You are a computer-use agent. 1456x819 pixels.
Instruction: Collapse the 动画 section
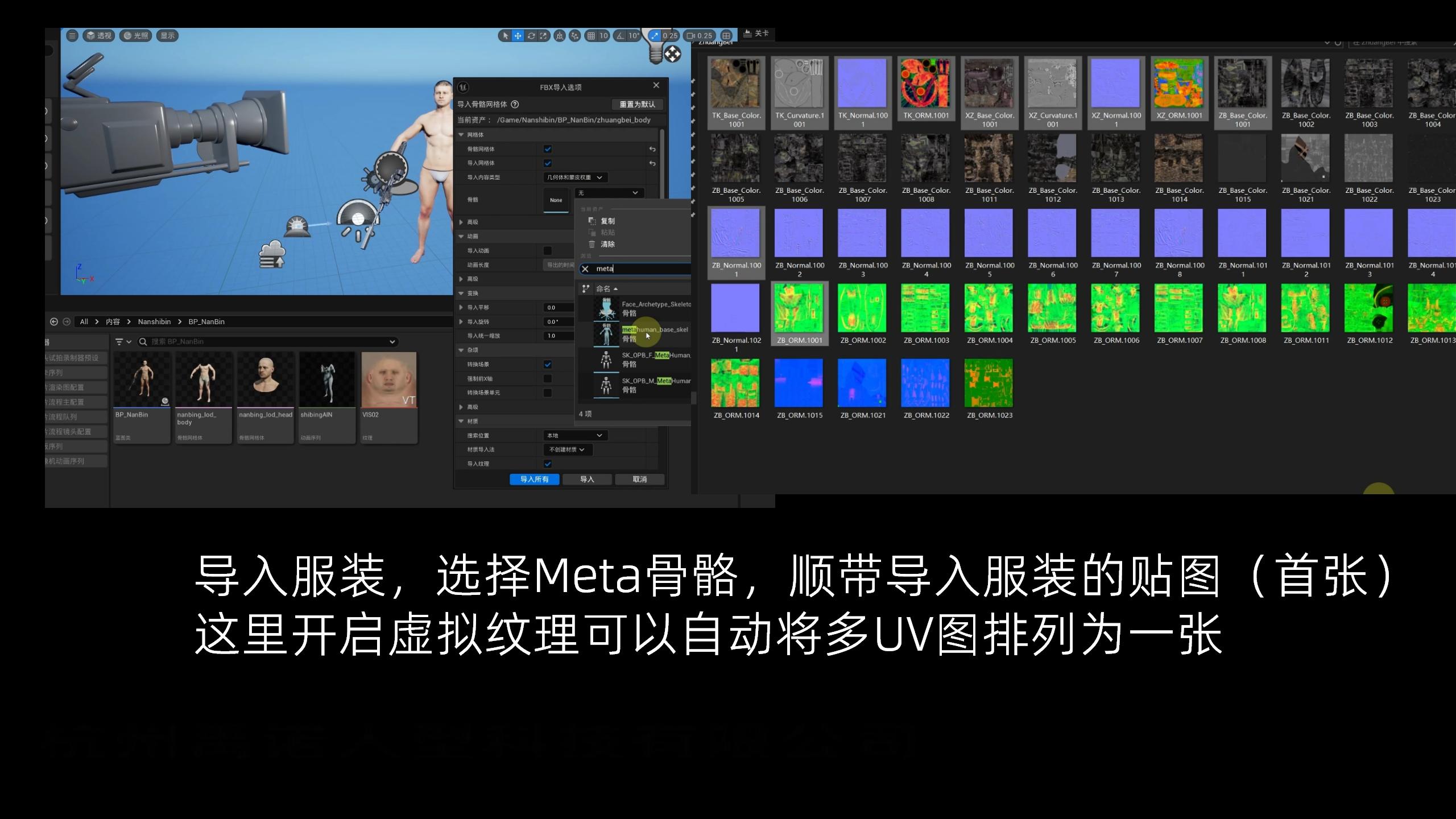461,236
